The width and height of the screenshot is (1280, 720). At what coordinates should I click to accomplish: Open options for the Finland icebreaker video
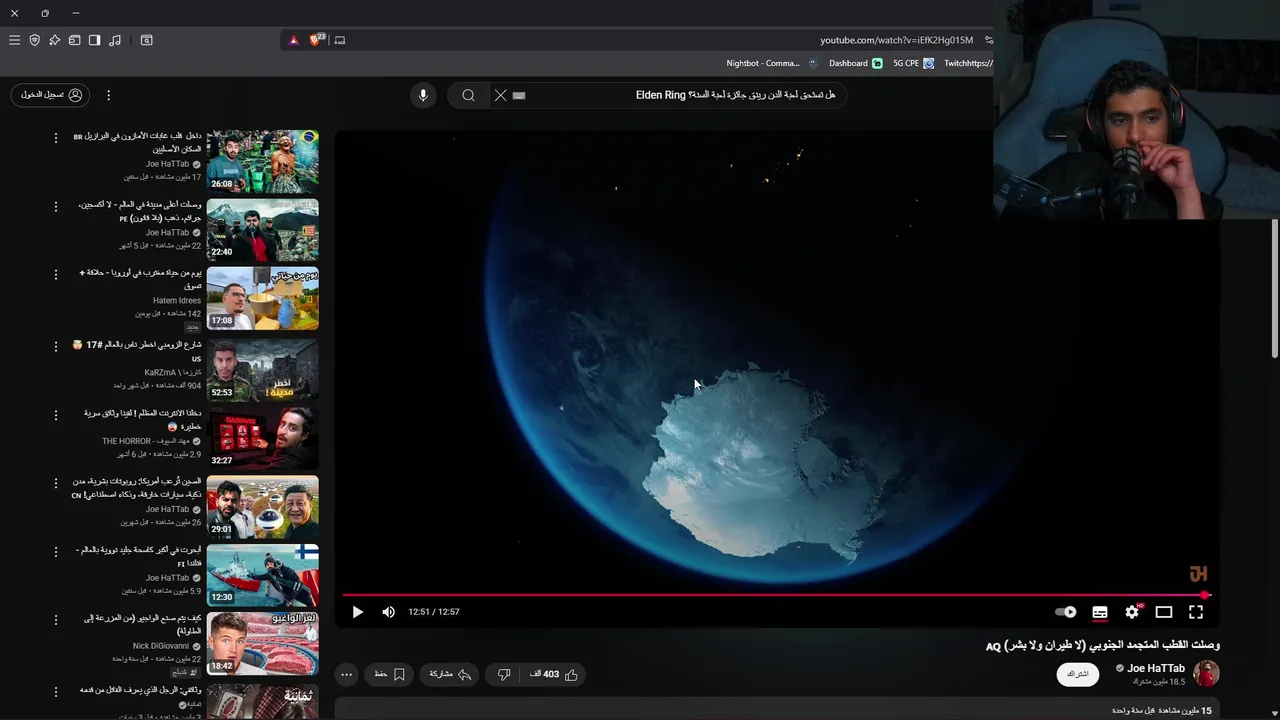pyautogui.click(x=56, y=552)
